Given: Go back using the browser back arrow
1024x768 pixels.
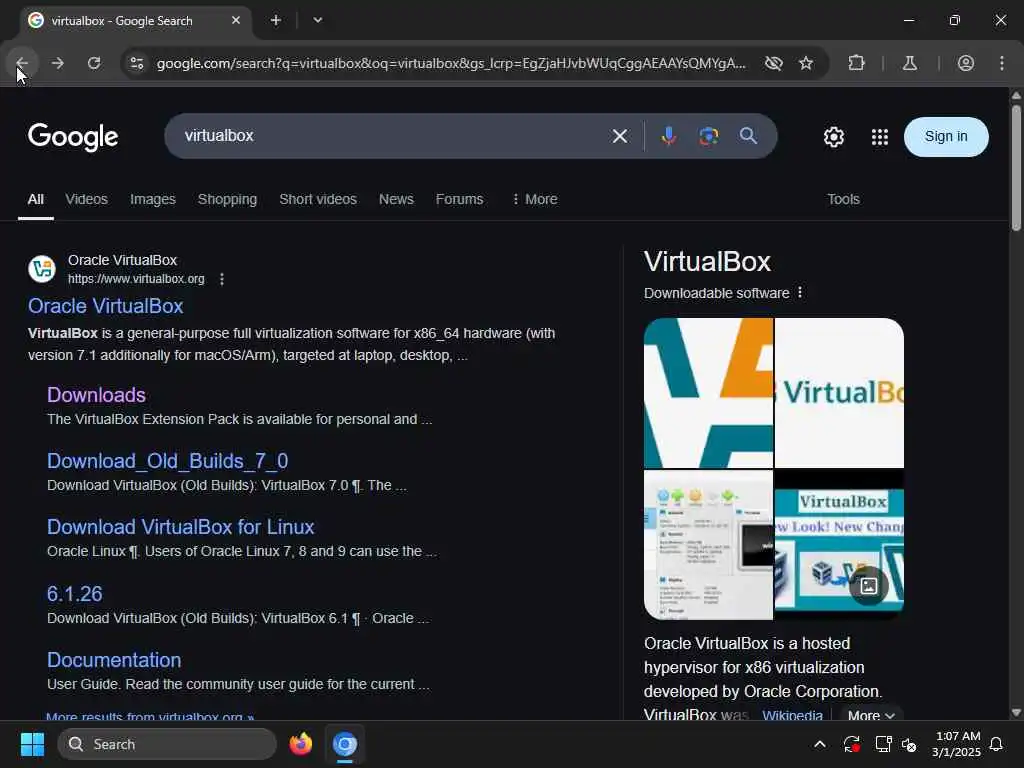Looking at the screenshot, I should [22, 63].
